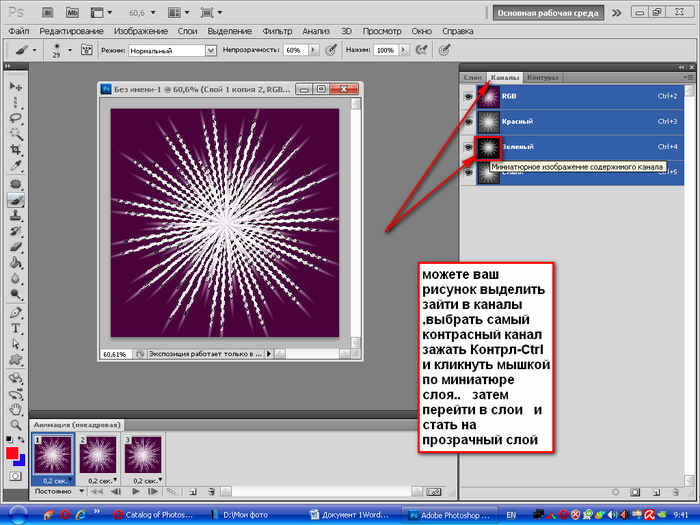Select animation frame 3 thumbnail

(x=143, y=455)
